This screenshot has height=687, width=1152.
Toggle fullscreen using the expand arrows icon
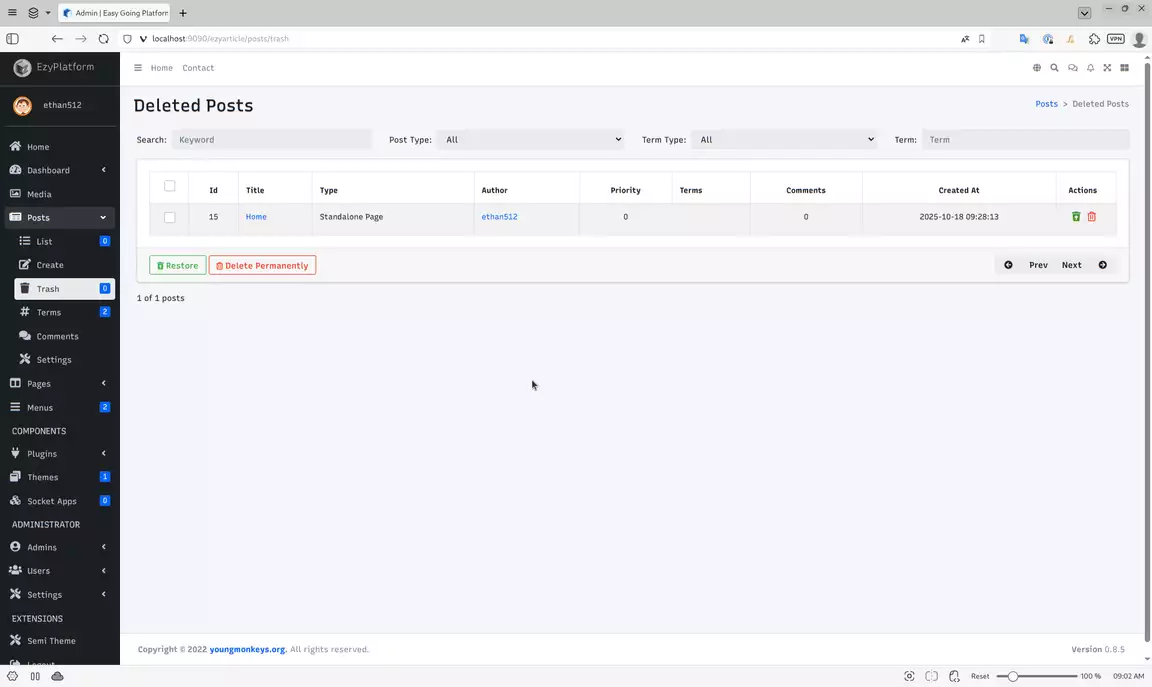click(1107, 68)
